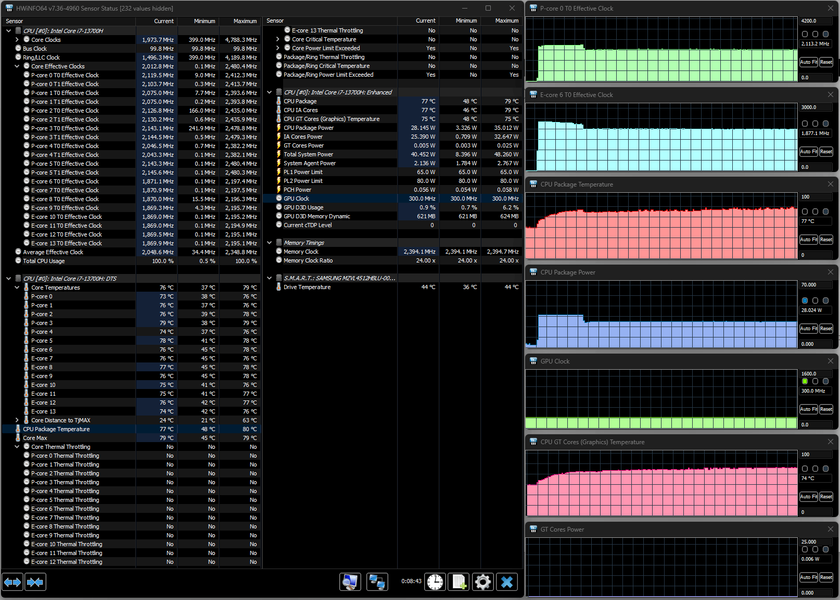Select green radio option in GPU Clock graph

pos(805,381)
